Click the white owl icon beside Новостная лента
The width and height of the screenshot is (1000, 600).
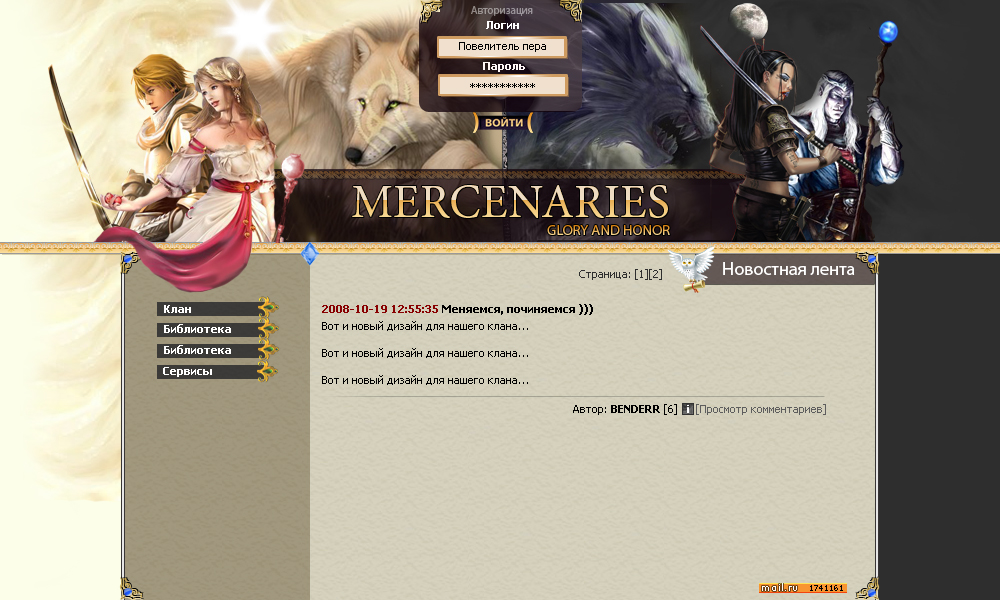[691, 269]
